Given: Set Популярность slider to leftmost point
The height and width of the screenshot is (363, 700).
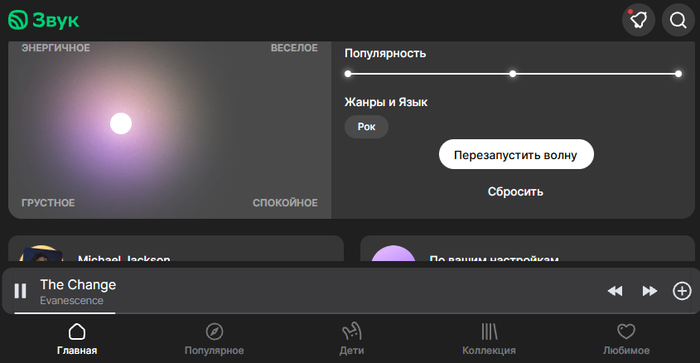Looking at the screenshot, I should (348, 74).
